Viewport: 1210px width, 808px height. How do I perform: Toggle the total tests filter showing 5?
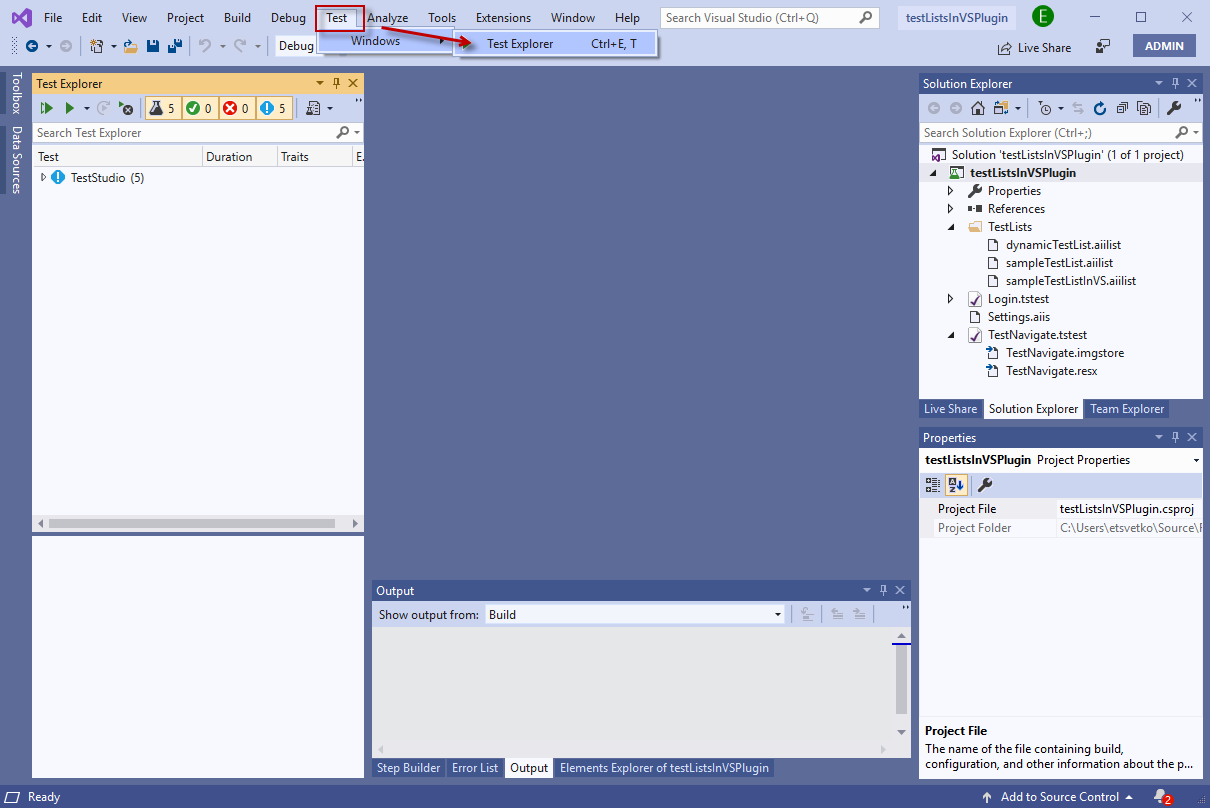[163, 108]
